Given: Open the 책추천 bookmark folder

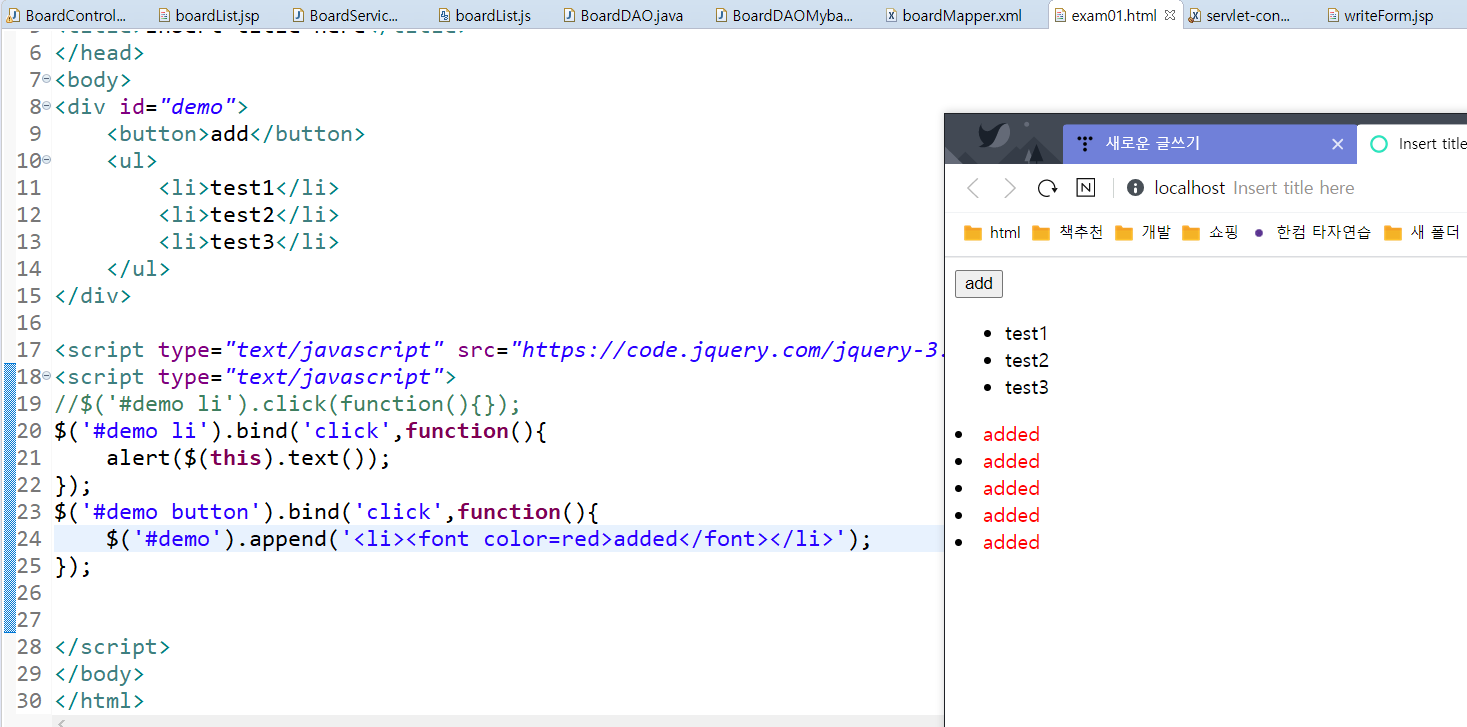Looking at the screenshot, I should pos(1068,233).
